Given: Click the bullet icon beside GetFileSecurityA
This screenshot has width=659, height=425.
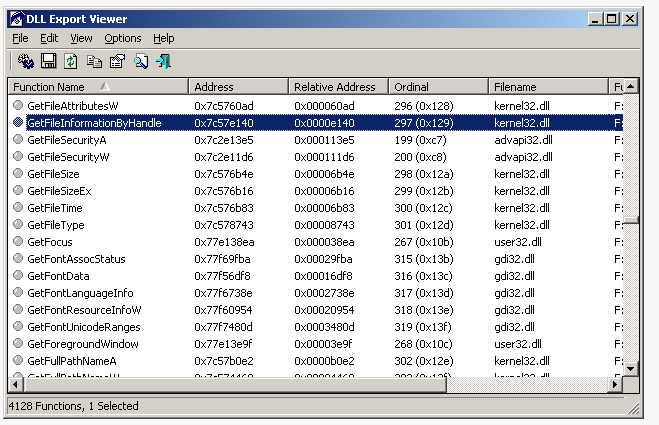Looking at the screenshot, I should coord(18,139).
